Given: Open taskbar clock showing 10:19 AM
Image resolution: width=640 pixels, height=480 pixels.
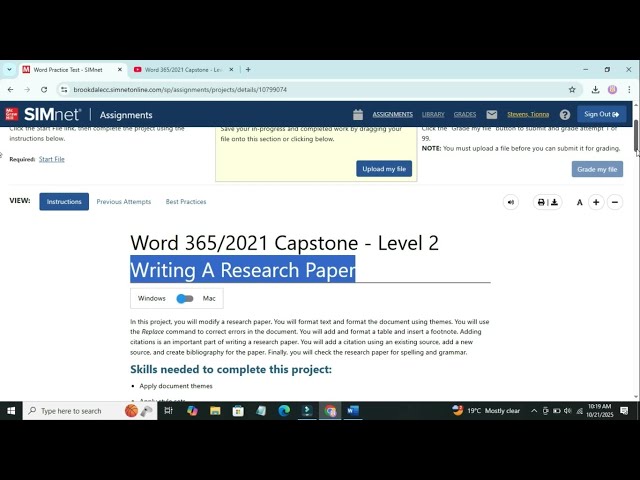Looking at the screenshot, I should (x=600, y=411).
